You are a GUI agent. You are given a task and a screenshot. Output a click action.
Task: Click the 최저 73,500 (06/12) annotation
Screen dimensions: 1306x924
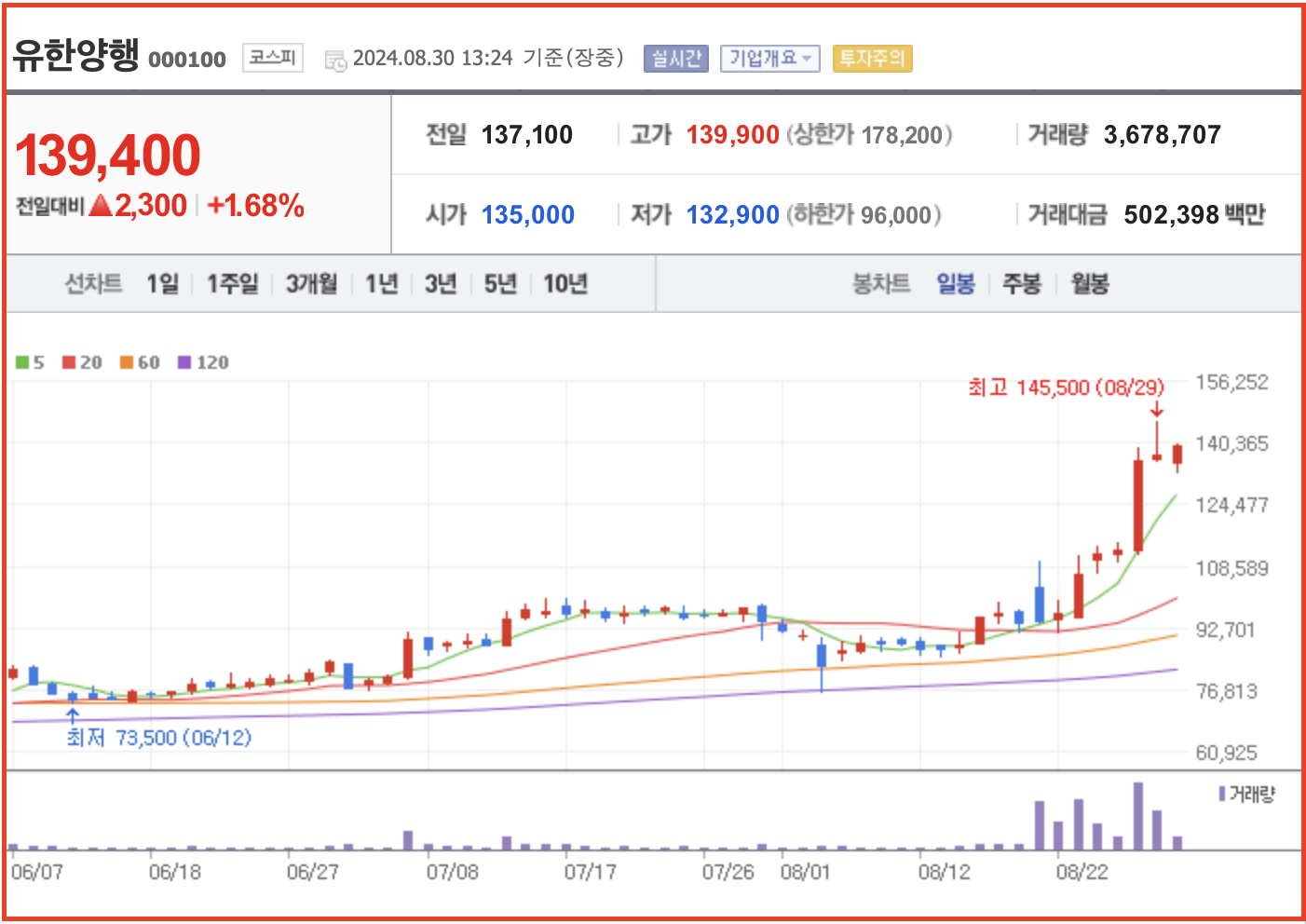tap(158, 738)
